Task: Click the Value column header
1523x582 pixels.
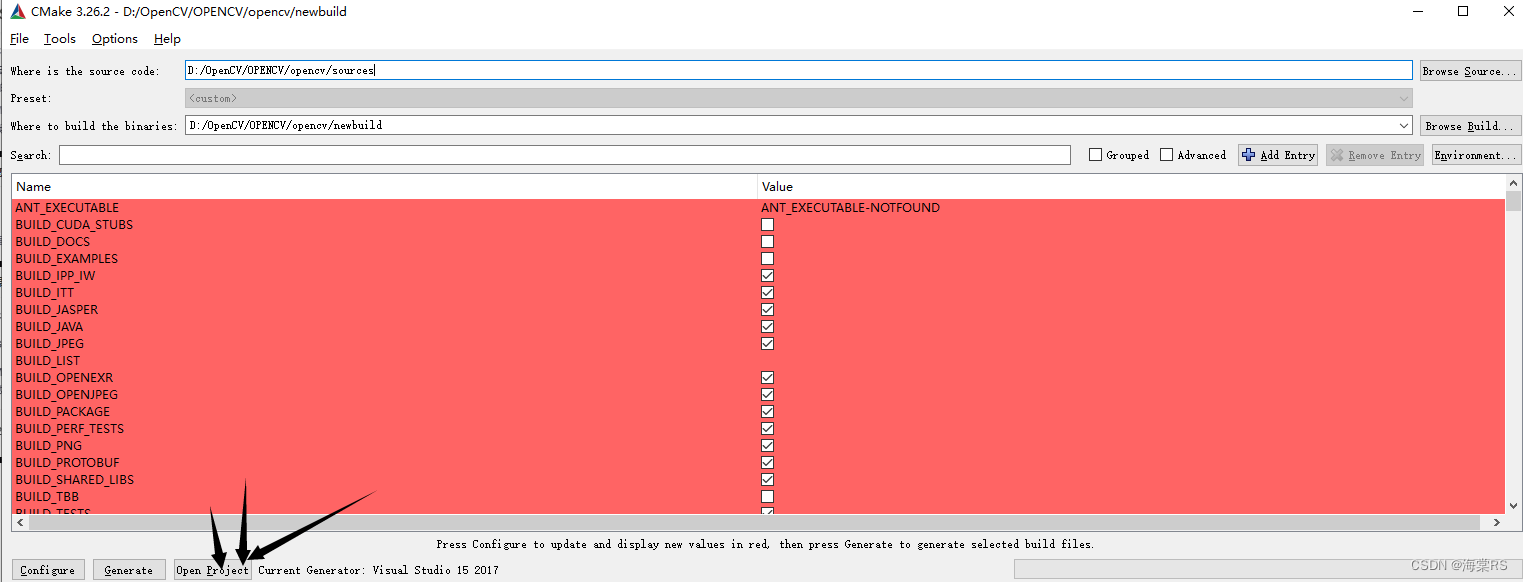Action: (1131, 187)
